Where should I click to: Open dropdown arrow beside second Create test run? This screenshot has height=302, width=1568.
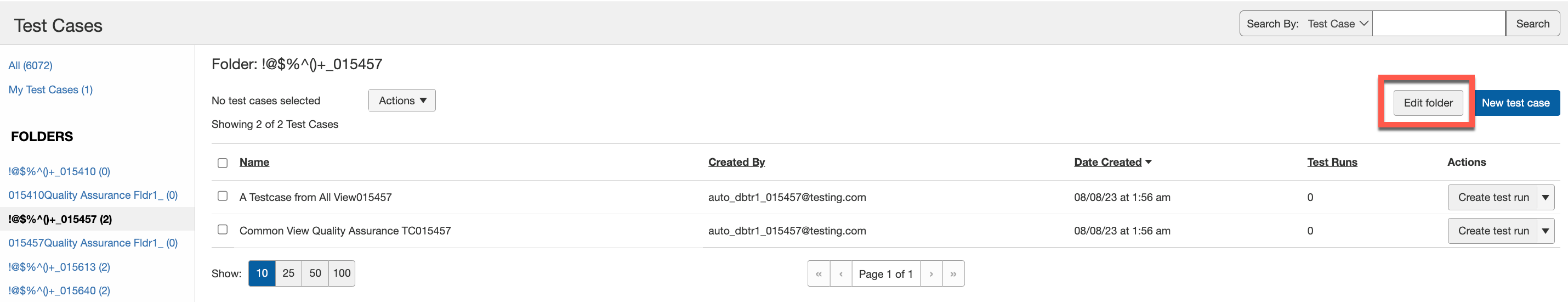coord(1545,231)
